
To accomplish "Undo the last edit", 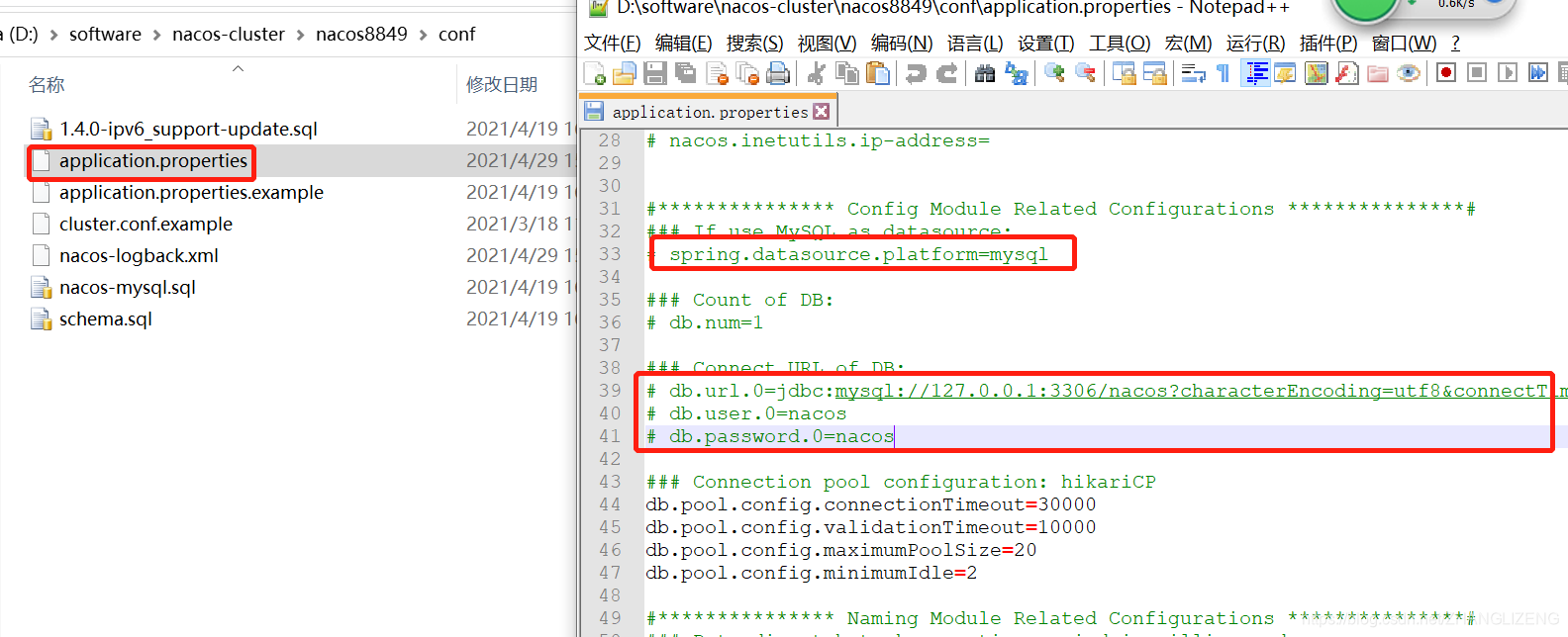I will pyautogui.click(x=917, y=73).
